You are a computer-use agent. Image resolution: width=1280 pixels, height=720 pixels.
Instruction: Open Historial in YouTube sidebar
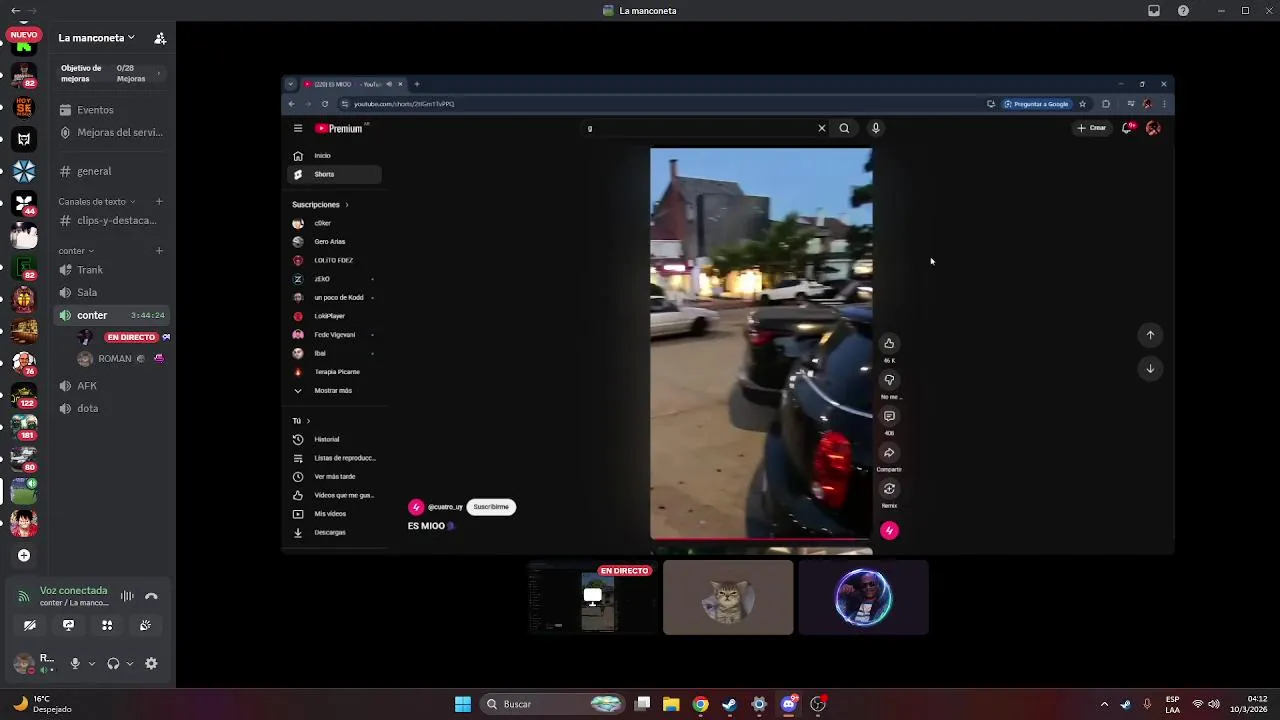[334, 439]
